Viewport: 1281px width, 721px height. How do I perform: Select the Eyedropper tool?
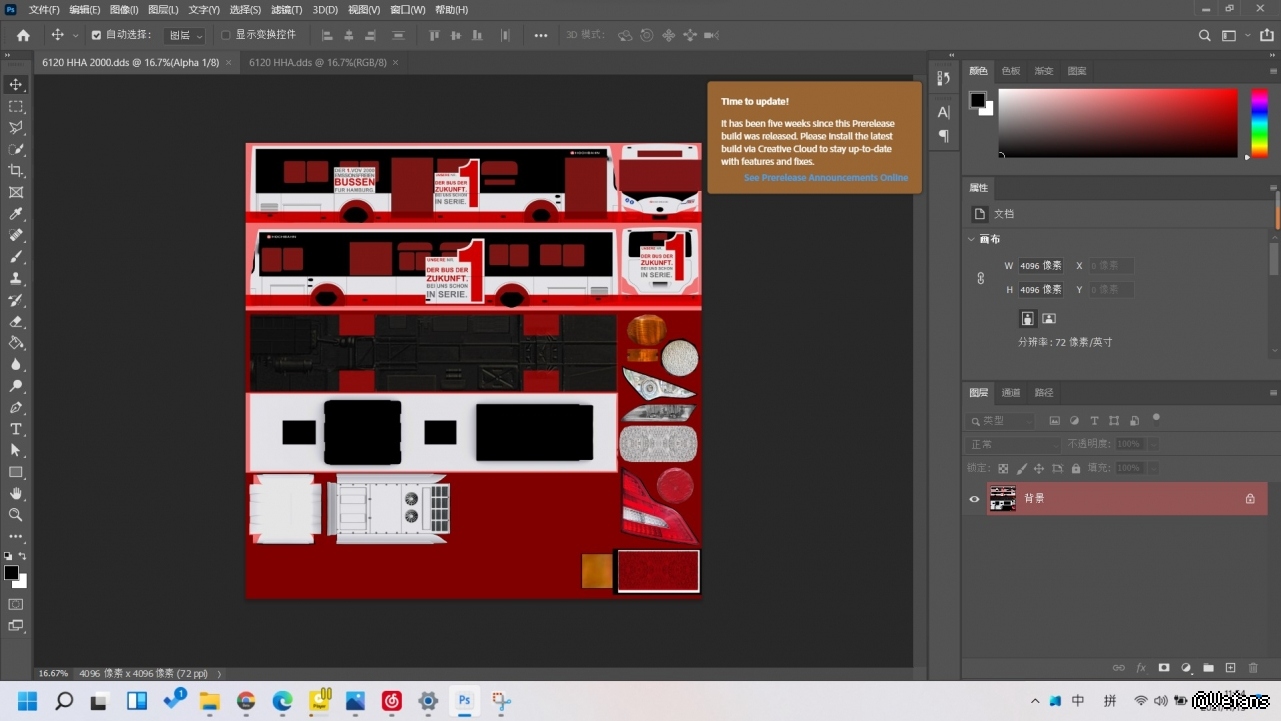[x=16, y=214]
